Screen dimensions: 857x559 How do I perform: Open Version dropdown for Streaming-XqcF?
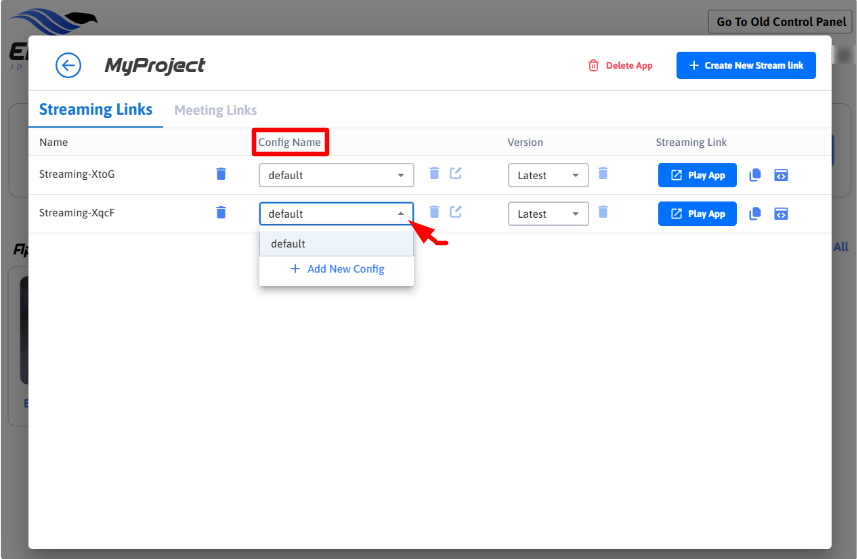tap(548, 214)
